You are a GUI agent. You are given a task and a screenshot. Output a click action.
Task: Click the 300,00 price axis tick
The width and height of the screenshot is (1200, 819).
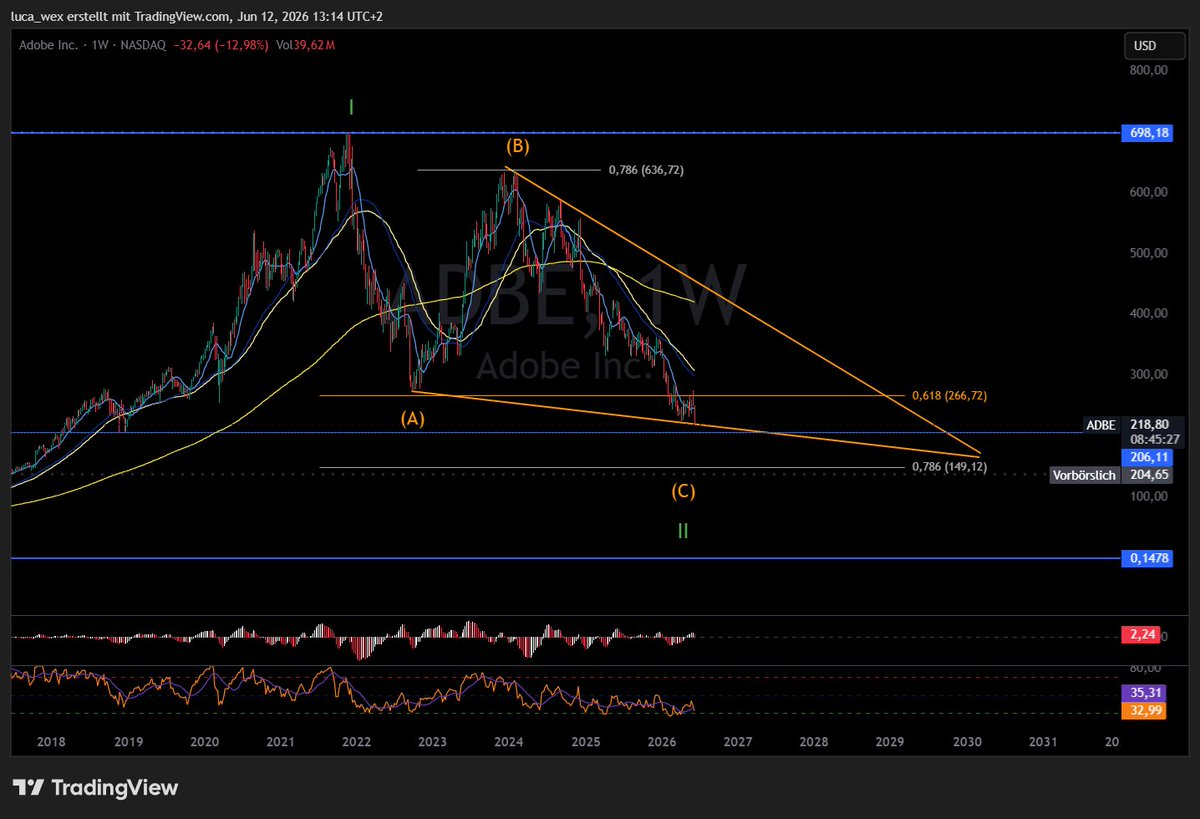click(1149, 374)
